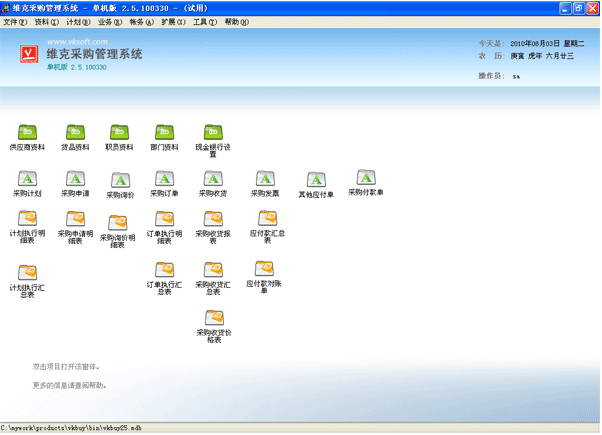Open the 订单执行明细表 report icon
The height and width of the screenshot is (435, 602).
point(164,227)
